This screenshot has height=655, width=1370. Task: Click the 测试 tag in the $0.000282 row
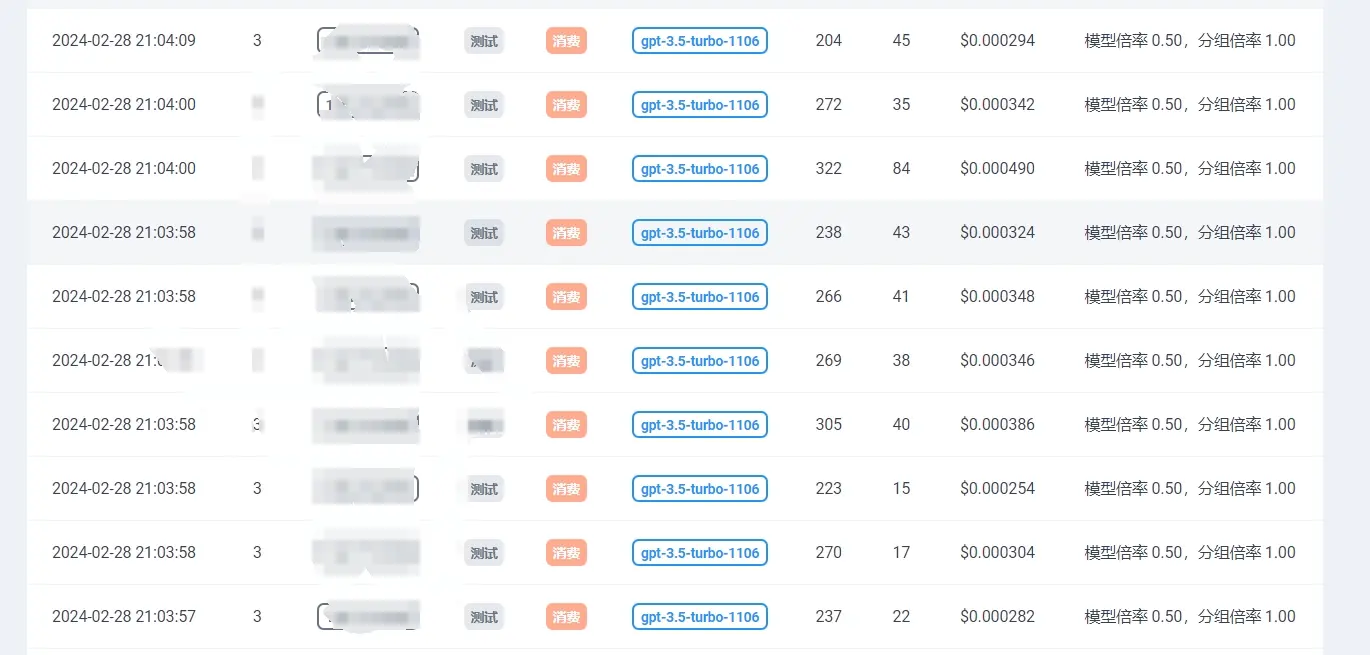[484, 617]
